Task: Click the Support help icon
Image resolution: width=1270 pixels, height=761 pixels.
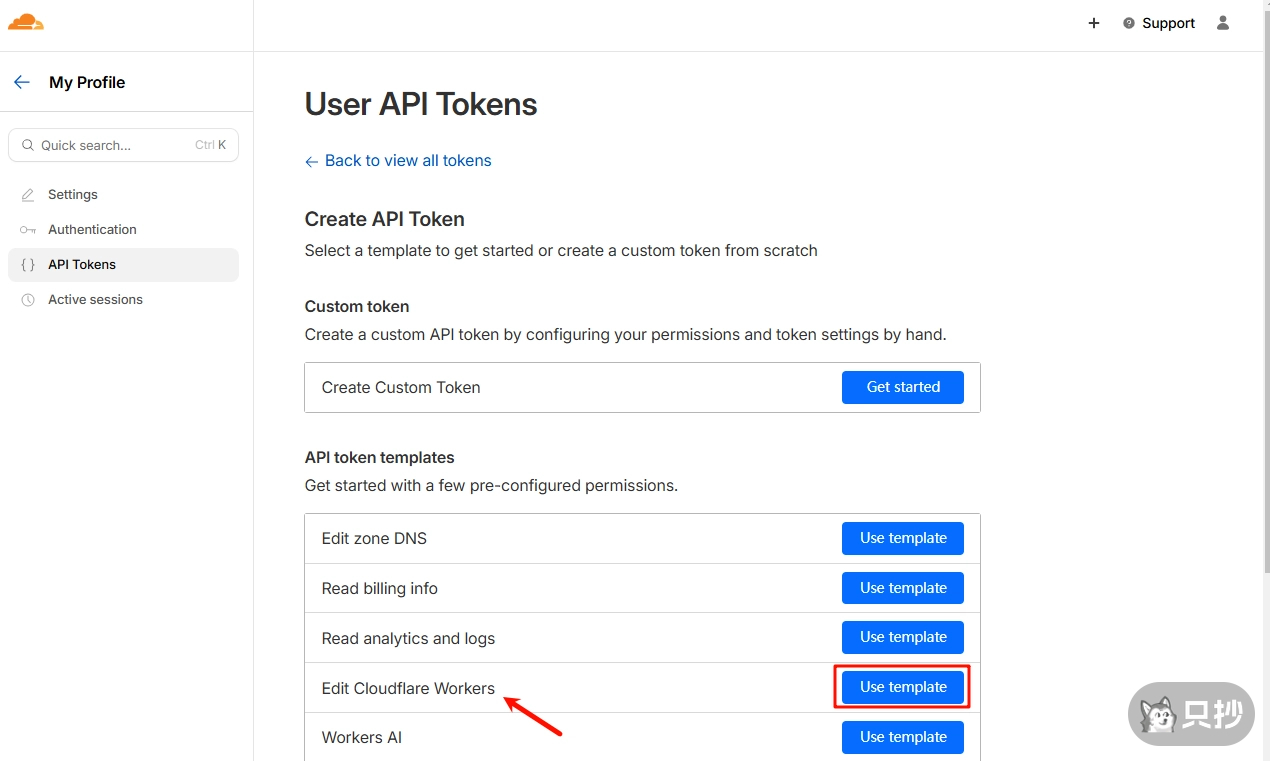Action: coord(1129,23)
